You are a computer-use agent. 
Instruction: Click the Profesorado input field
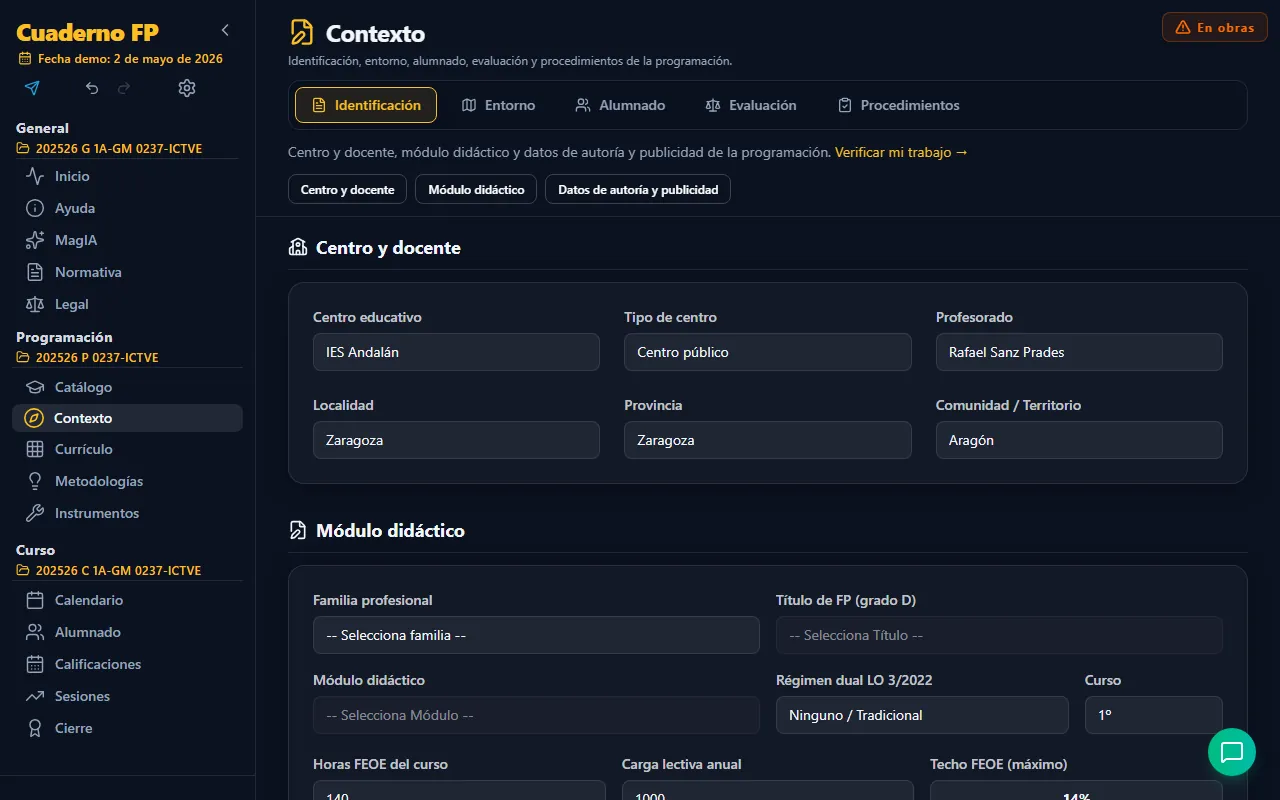point(1079,352)
